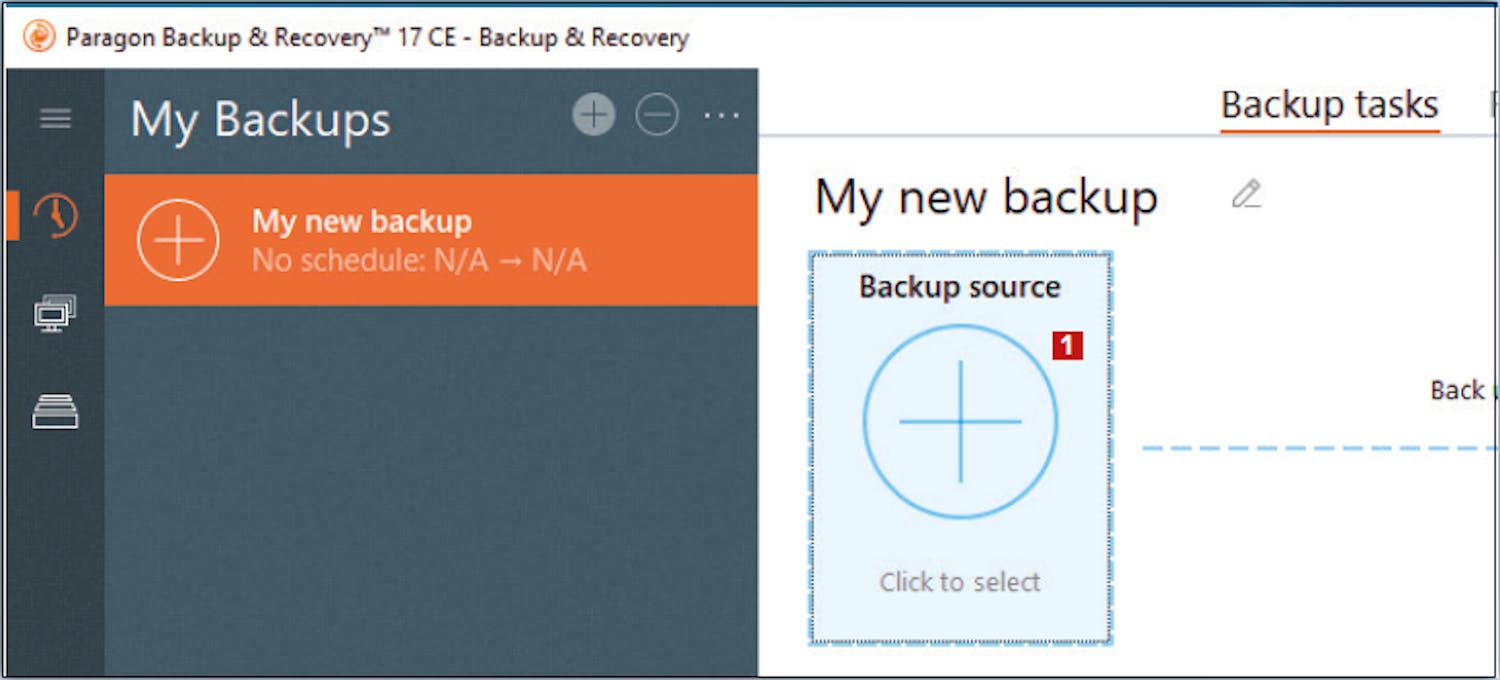Open the three-dot more options menu
The image size is (1500, 680).
tap(721, 116)
